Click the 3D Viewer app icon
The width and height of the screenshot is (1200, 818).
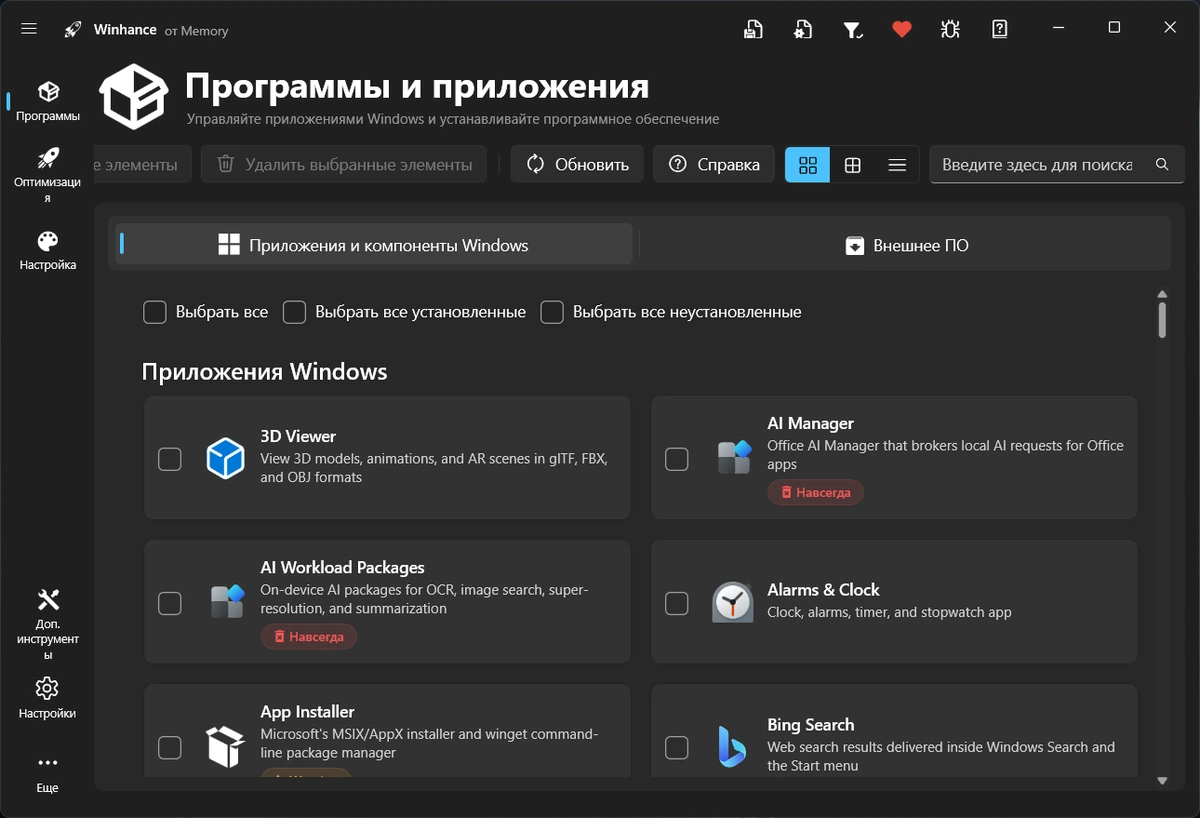(x=226, y=458)
